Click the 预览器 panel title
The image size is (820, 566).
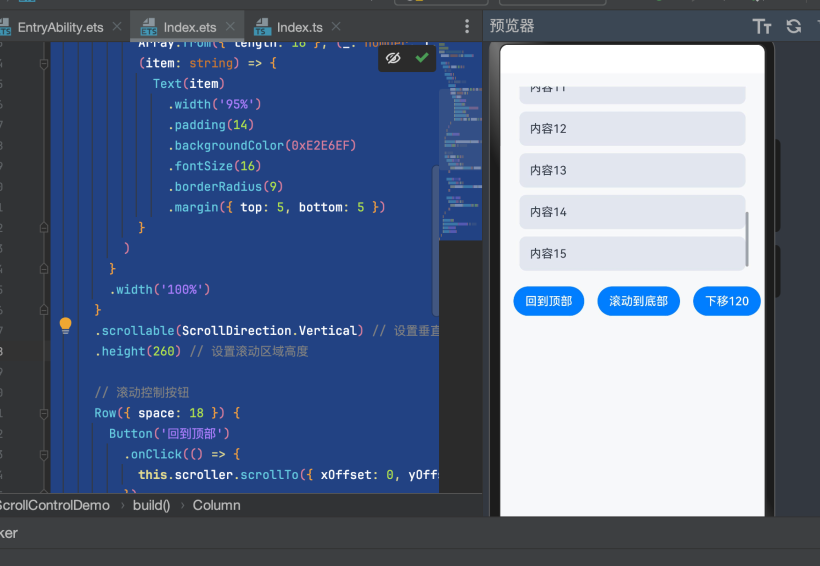point(512,26)
